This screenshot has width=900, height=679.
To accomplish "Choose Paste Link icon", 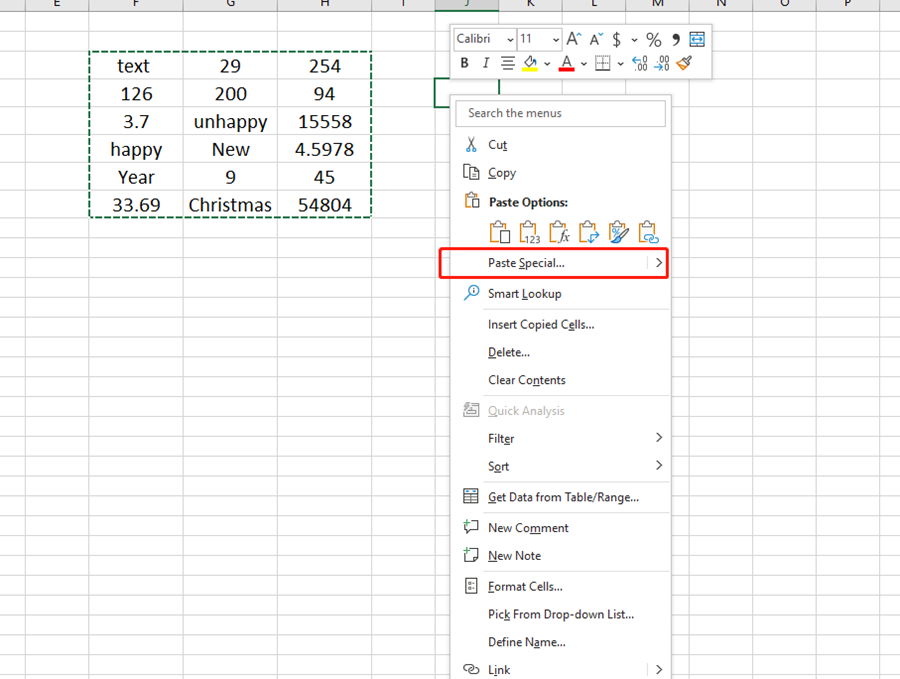I will point(648,232).
